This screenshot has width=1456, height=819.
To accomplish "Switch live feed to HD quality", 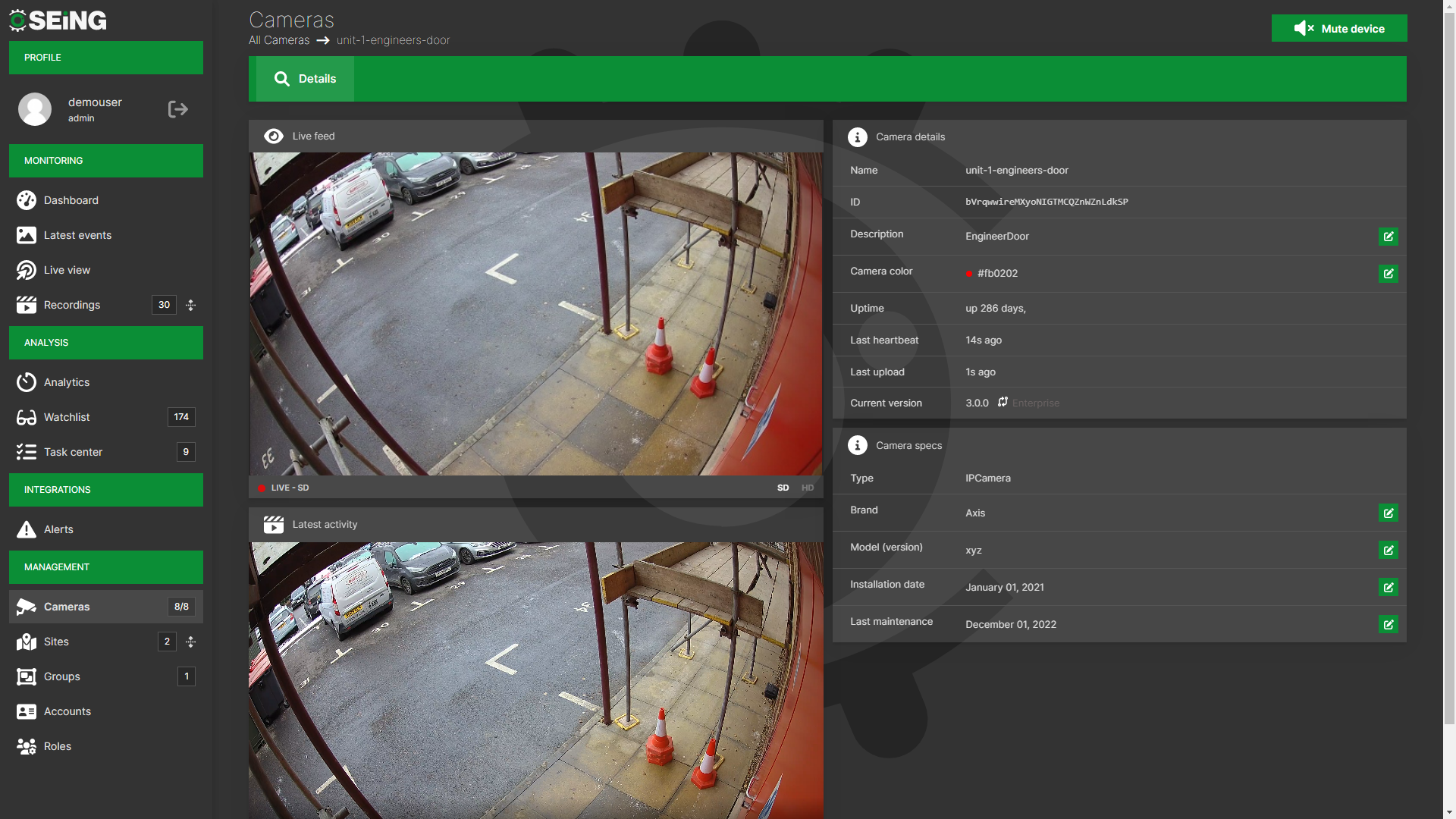I will click(x=807, y=488).
